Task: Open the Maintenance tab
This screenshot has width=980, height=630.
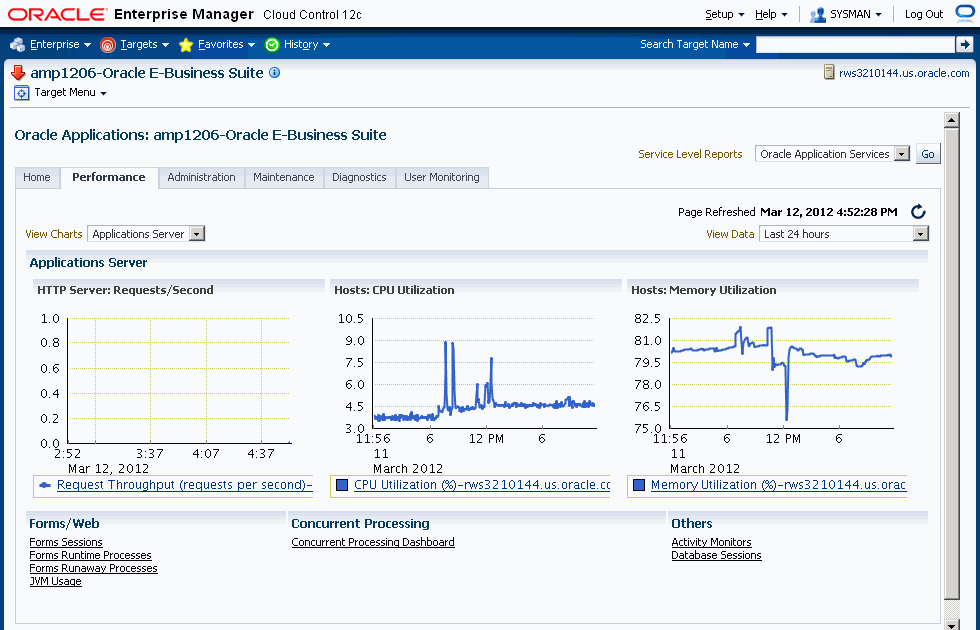Action: [x=284, y=178]
